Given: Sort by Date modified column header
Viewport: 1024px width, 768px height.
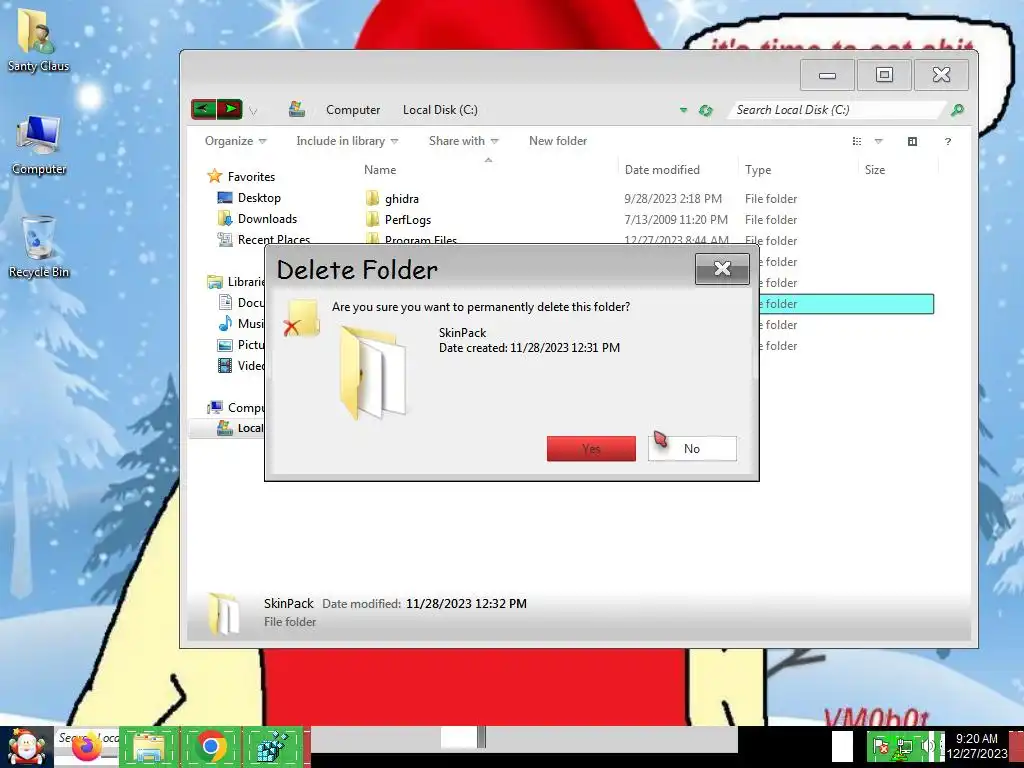Looking at the screenshot, I should pyautogui.click(x=662, y=170).
